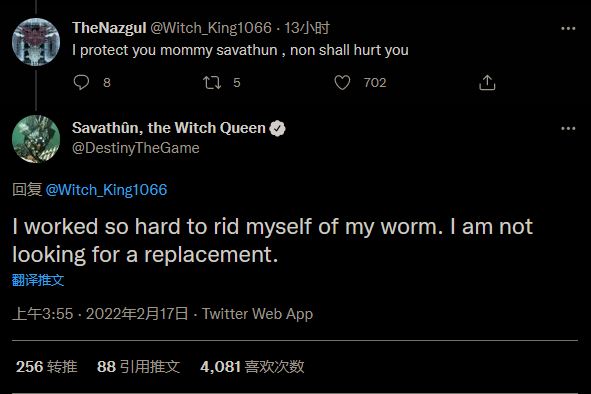
Task: Like TheNazgul's tweet with the heart icon
Action: (342, 82)
